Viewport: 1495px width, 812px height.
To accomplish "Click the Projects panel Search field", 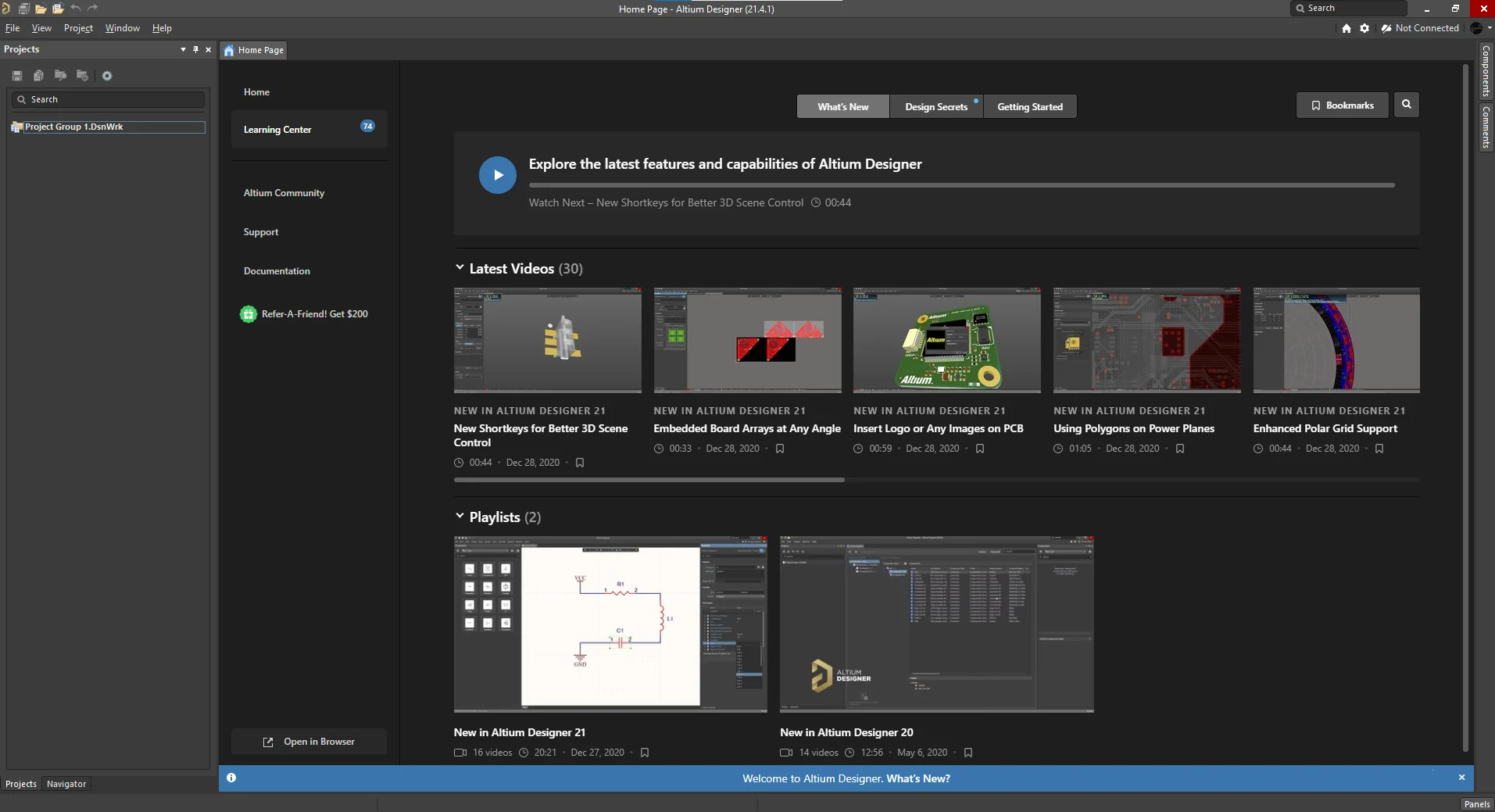I will point(108,99).
